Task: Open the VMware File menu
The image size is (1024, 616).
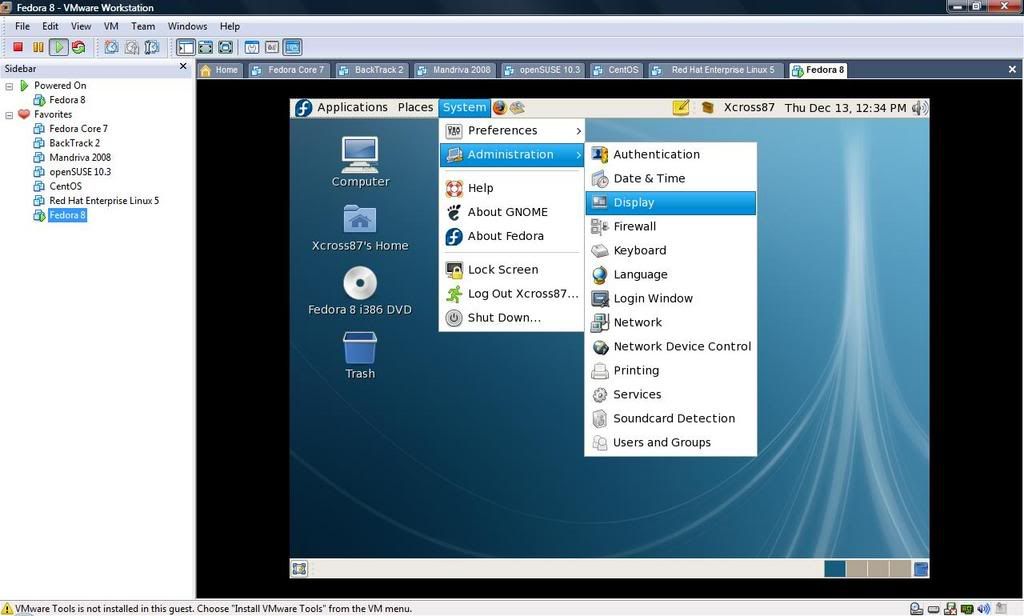Action: (22, 26)
